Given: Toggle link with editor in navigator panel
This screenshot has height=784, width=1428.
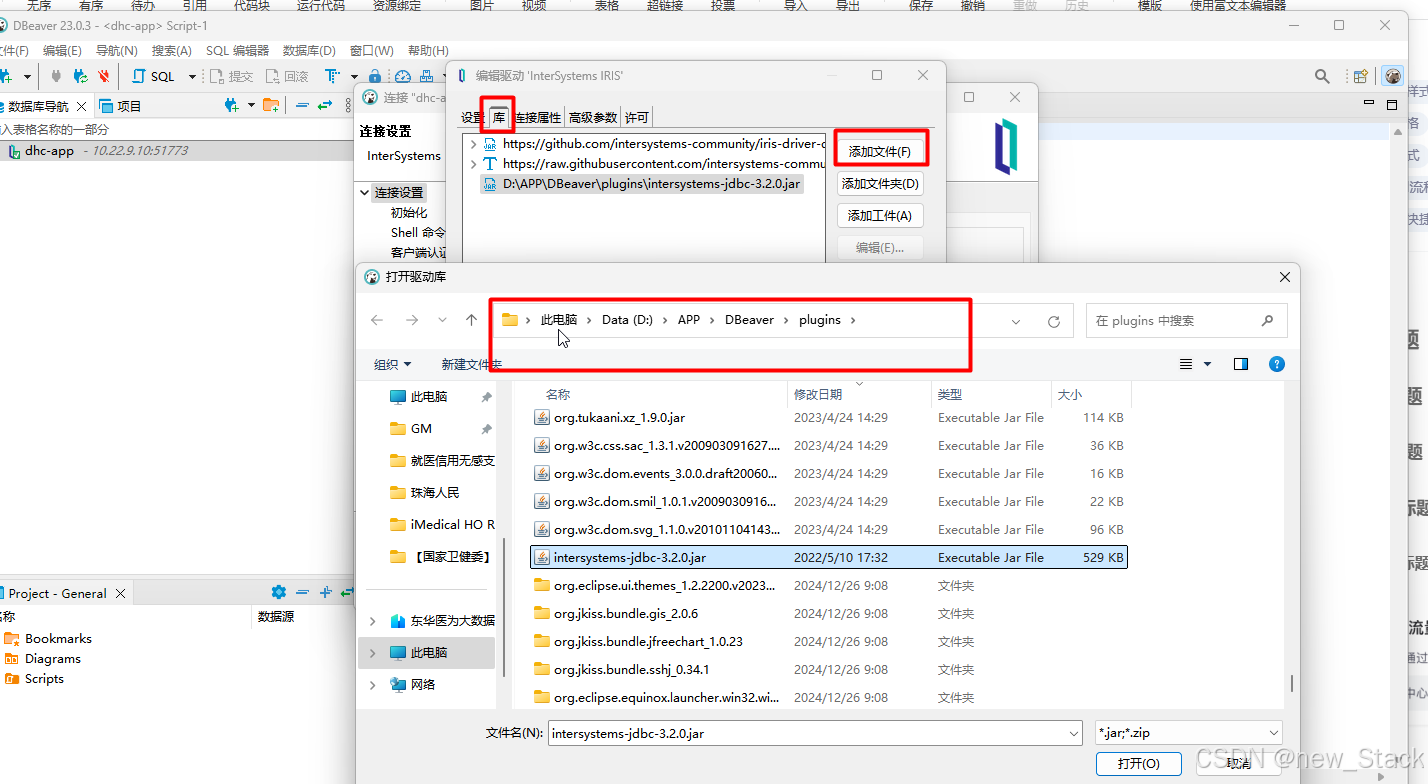Looking at the screenshot, I should (325, 105).
